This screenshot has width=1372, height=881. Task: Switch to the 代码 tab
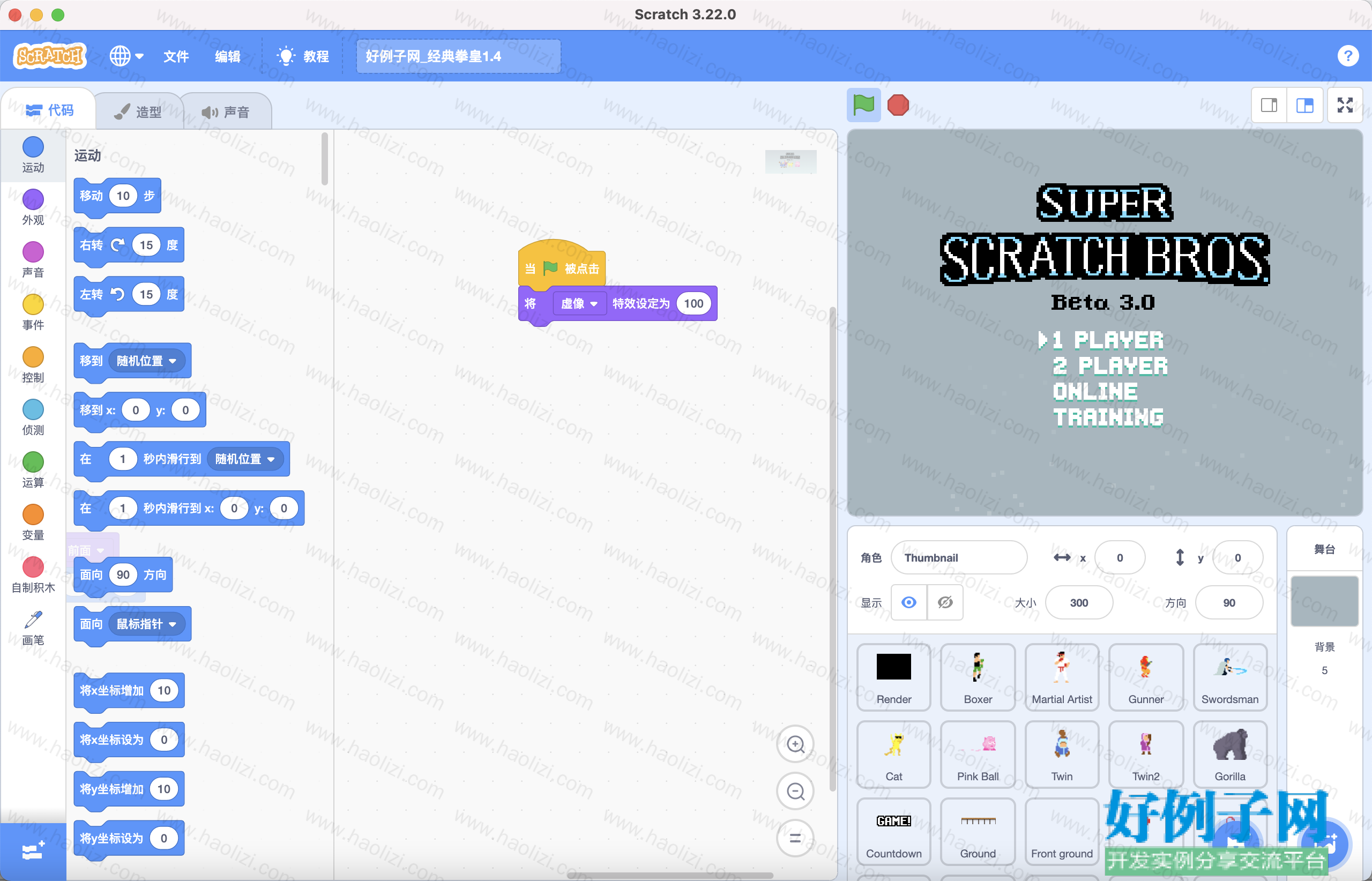[49, 110]
